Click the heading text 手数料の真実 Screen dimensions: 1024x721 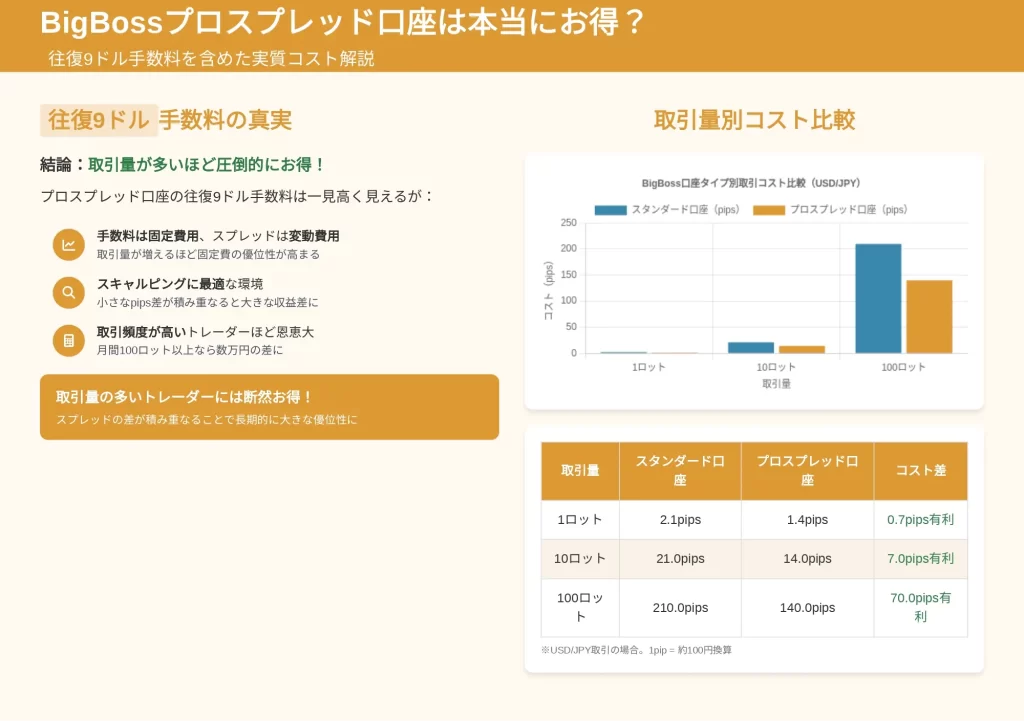tap(225, 120)
